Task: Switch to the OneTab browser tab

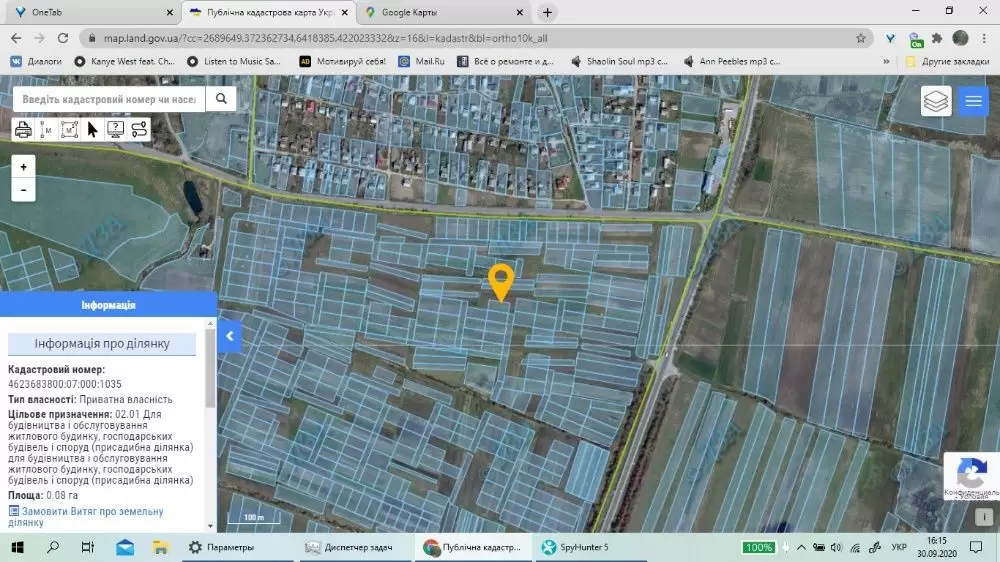Action: point(92,12)
